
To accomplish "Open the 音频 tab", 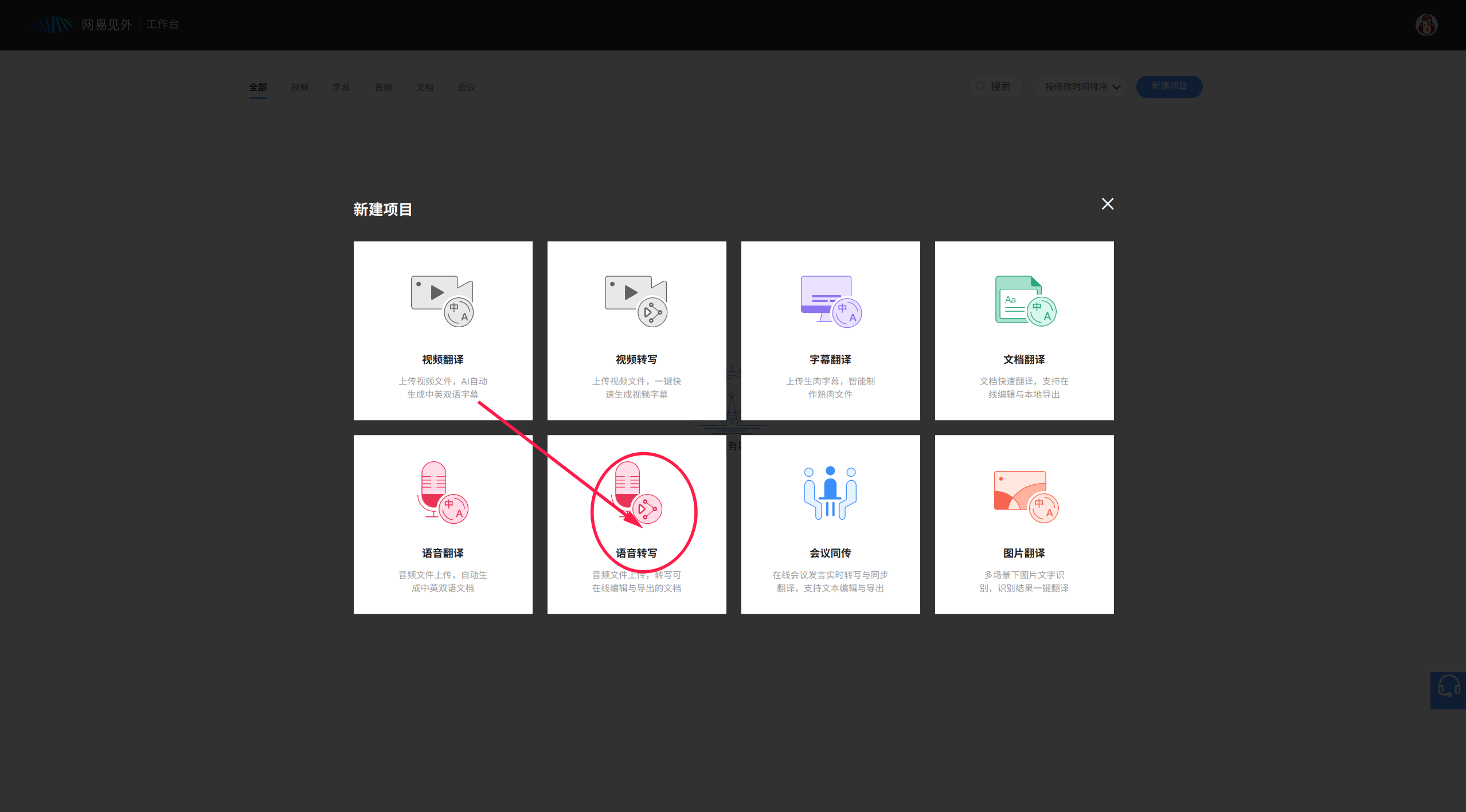I will click(x=383, y=87).
